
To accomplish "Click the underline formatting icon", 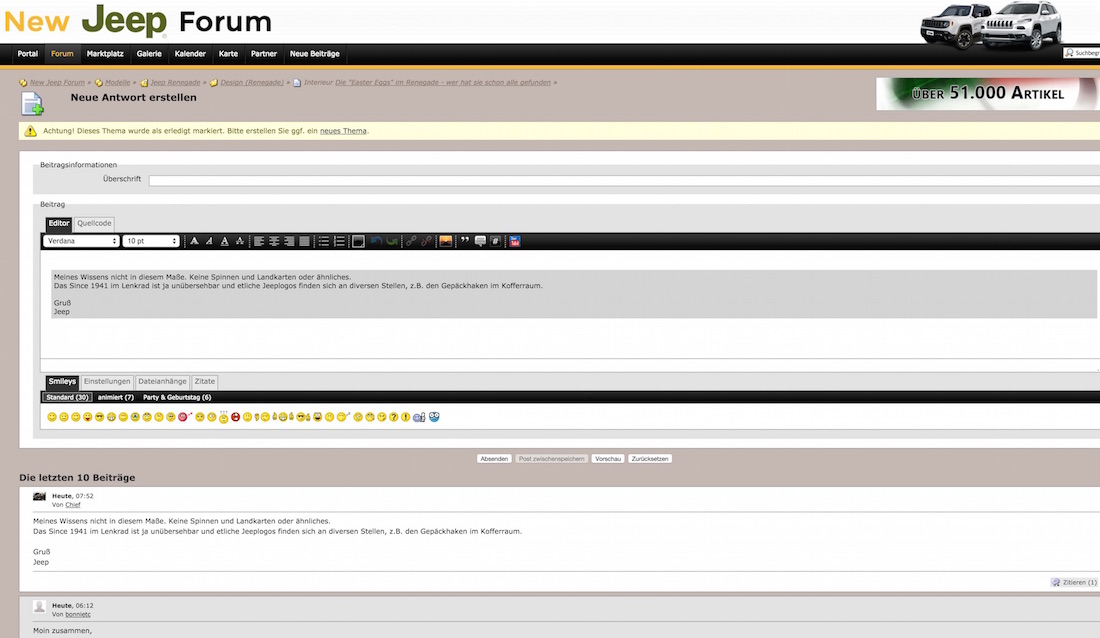I will (224, 241).
